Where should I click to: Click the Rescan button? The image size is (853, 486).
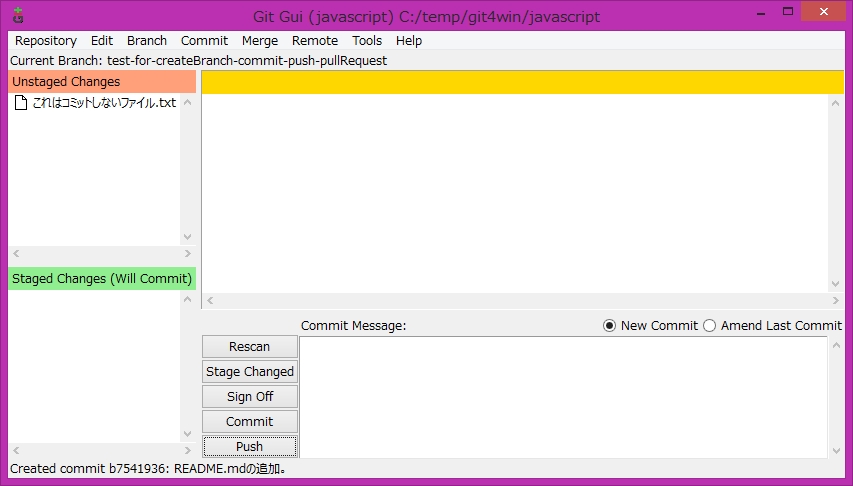click(250, 347)
